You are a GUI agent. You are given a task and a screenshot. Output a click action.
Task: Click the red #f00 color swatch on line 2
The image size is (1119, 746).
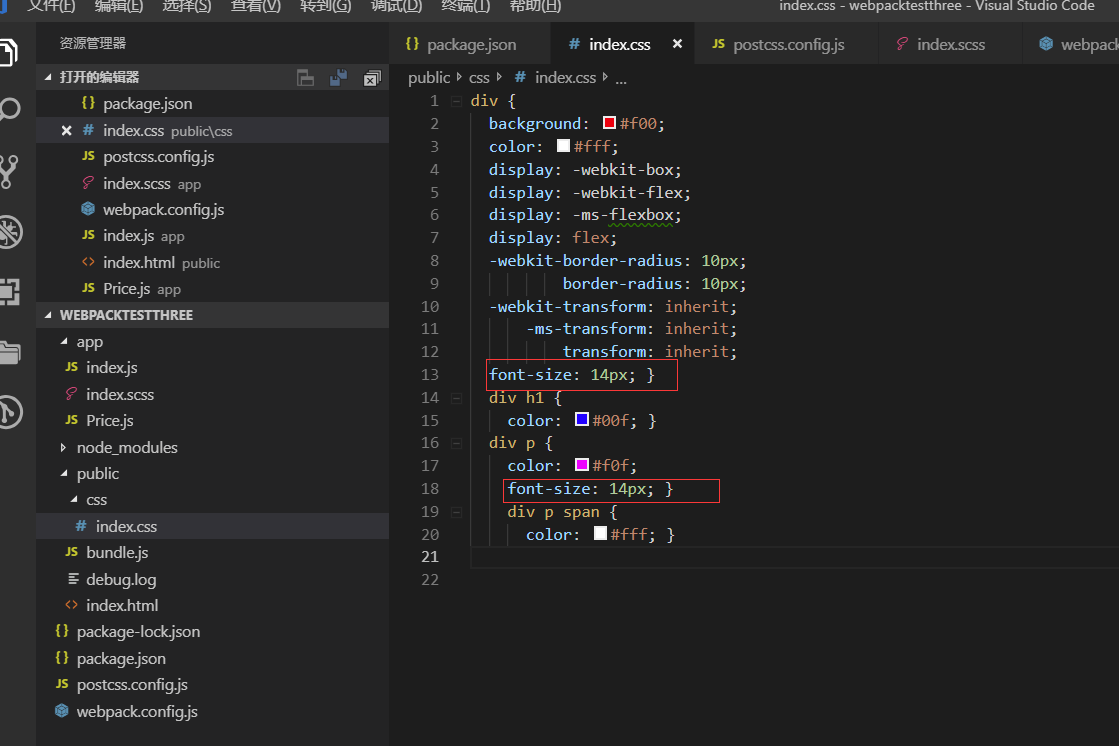tap(610, 123)
